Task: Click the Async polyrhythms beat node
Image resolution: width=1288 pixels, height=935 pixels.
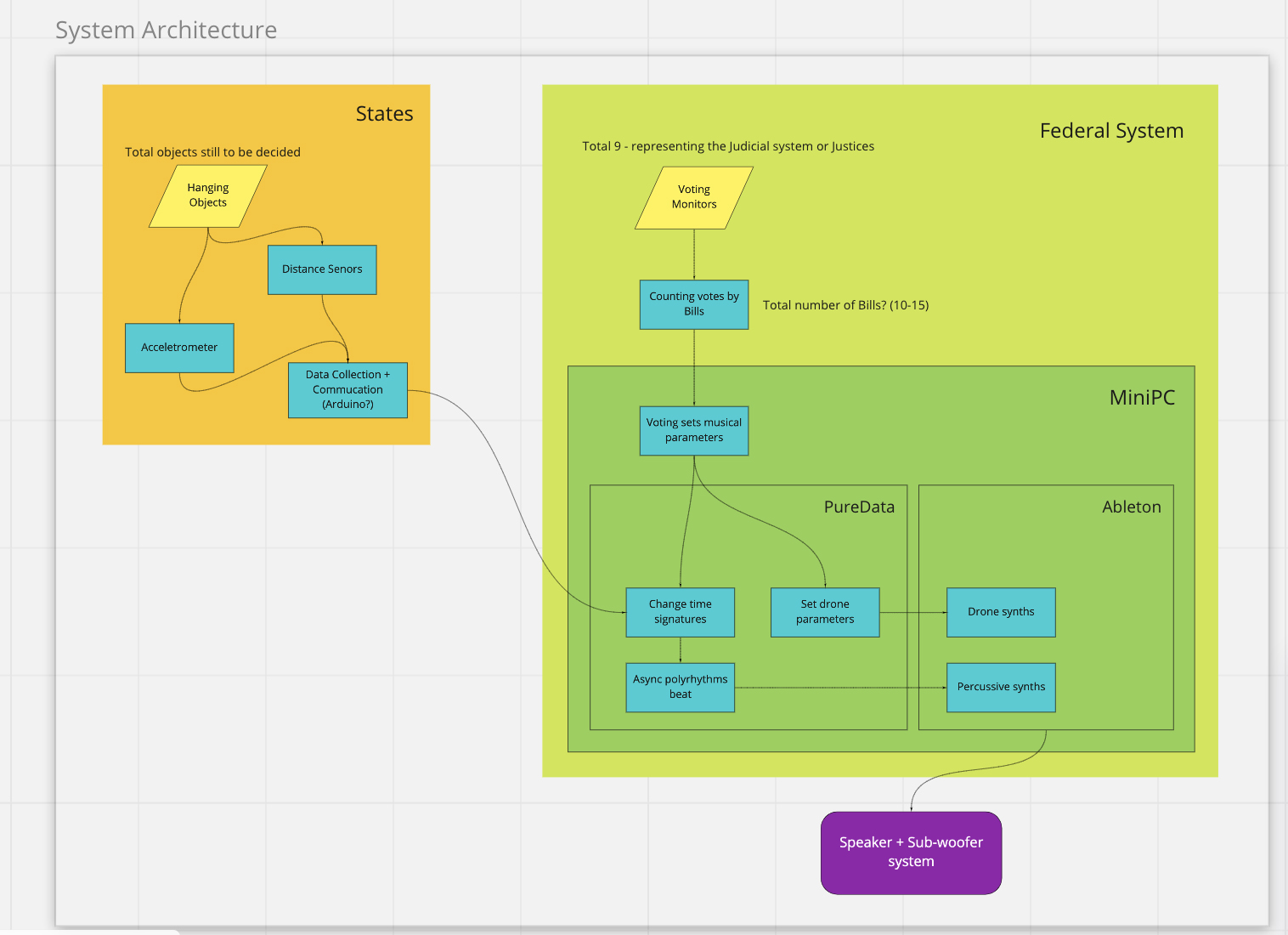Action: point(681,688)
